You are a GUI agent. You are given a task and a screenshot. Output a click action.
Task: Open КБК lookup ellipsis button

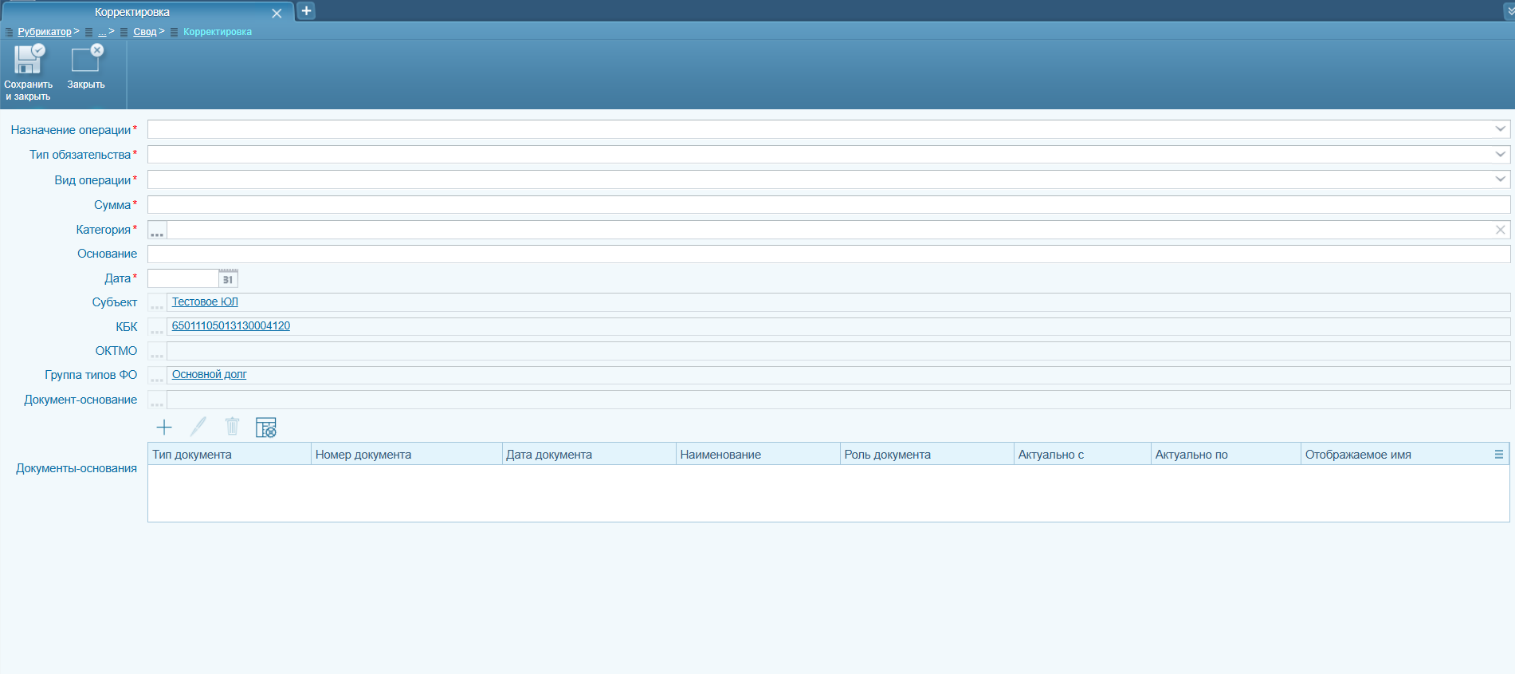(157, 327)
